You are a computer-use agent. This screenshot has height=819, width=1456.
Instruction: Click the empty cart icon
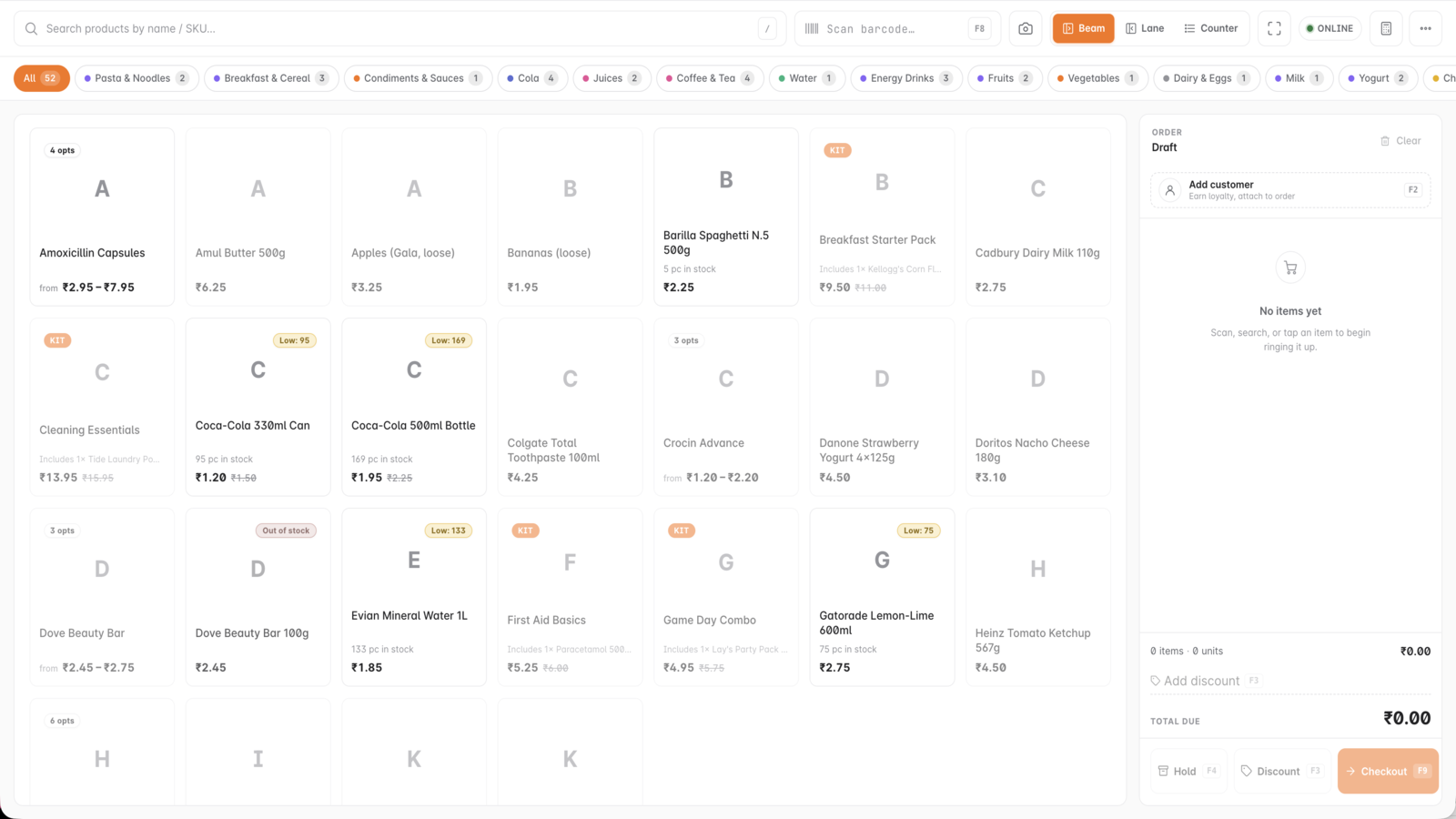pyautogui.click(x=1290, y=268)
